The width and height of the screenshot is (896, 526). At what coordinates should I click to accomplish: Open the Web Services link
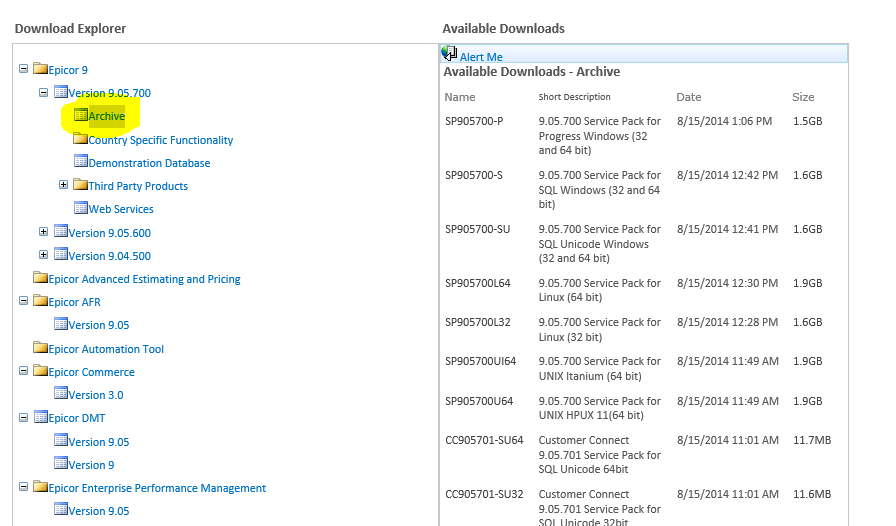pyautogui.click(x=121, y=209)
